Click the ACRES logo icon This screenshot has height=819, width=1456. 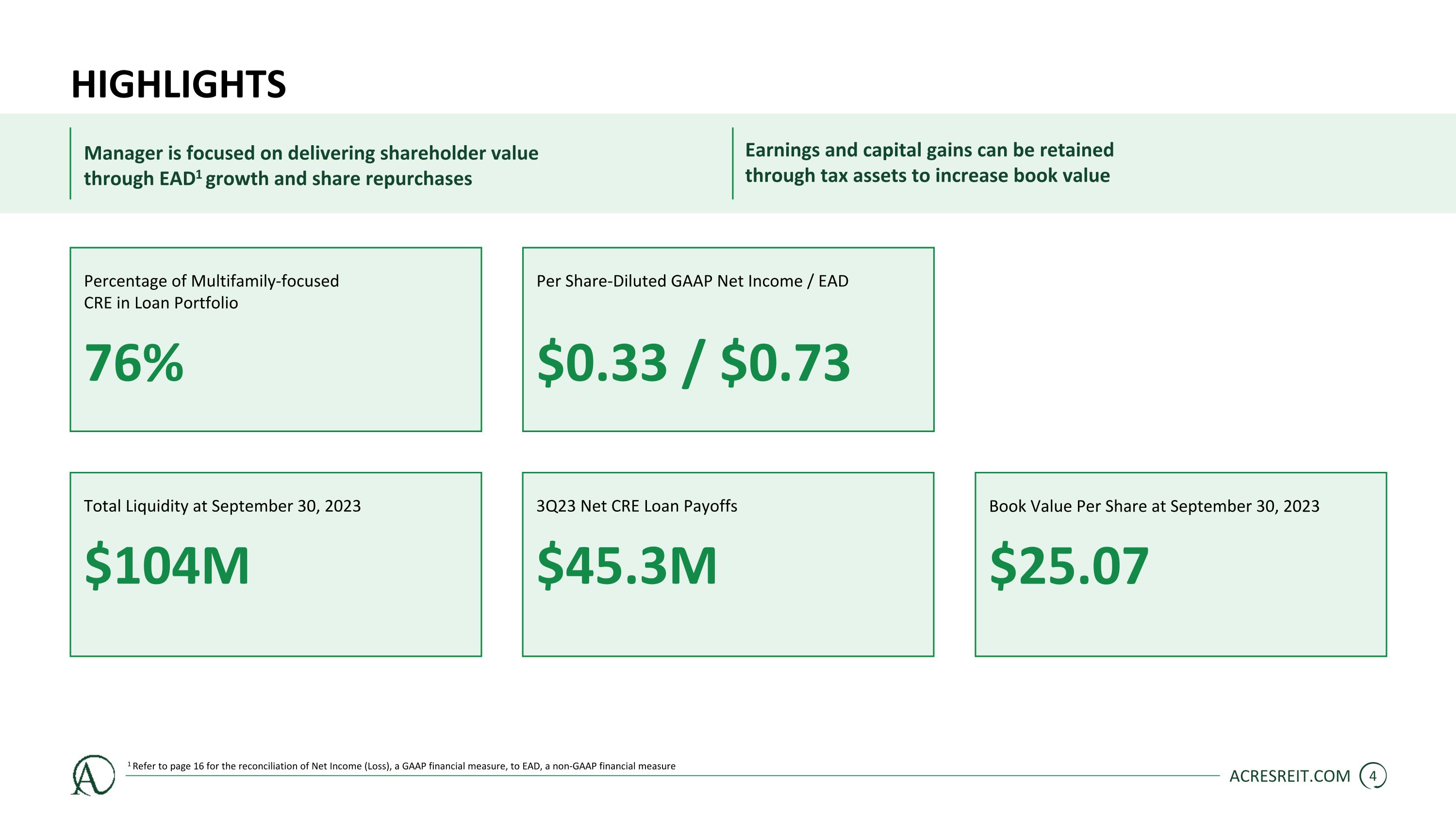click(x=93, y=775)
